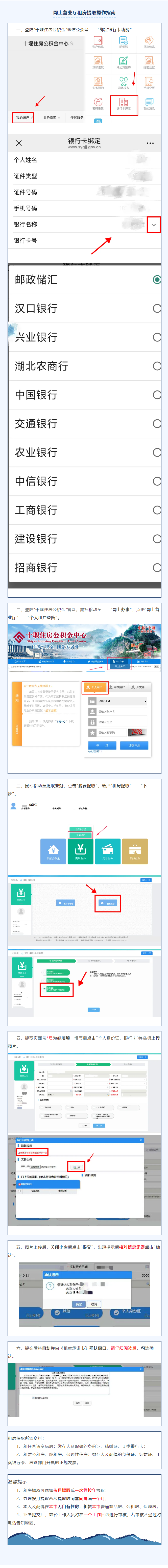
Task: Choose 建设银行 radio option
Action: coord(157,539)
